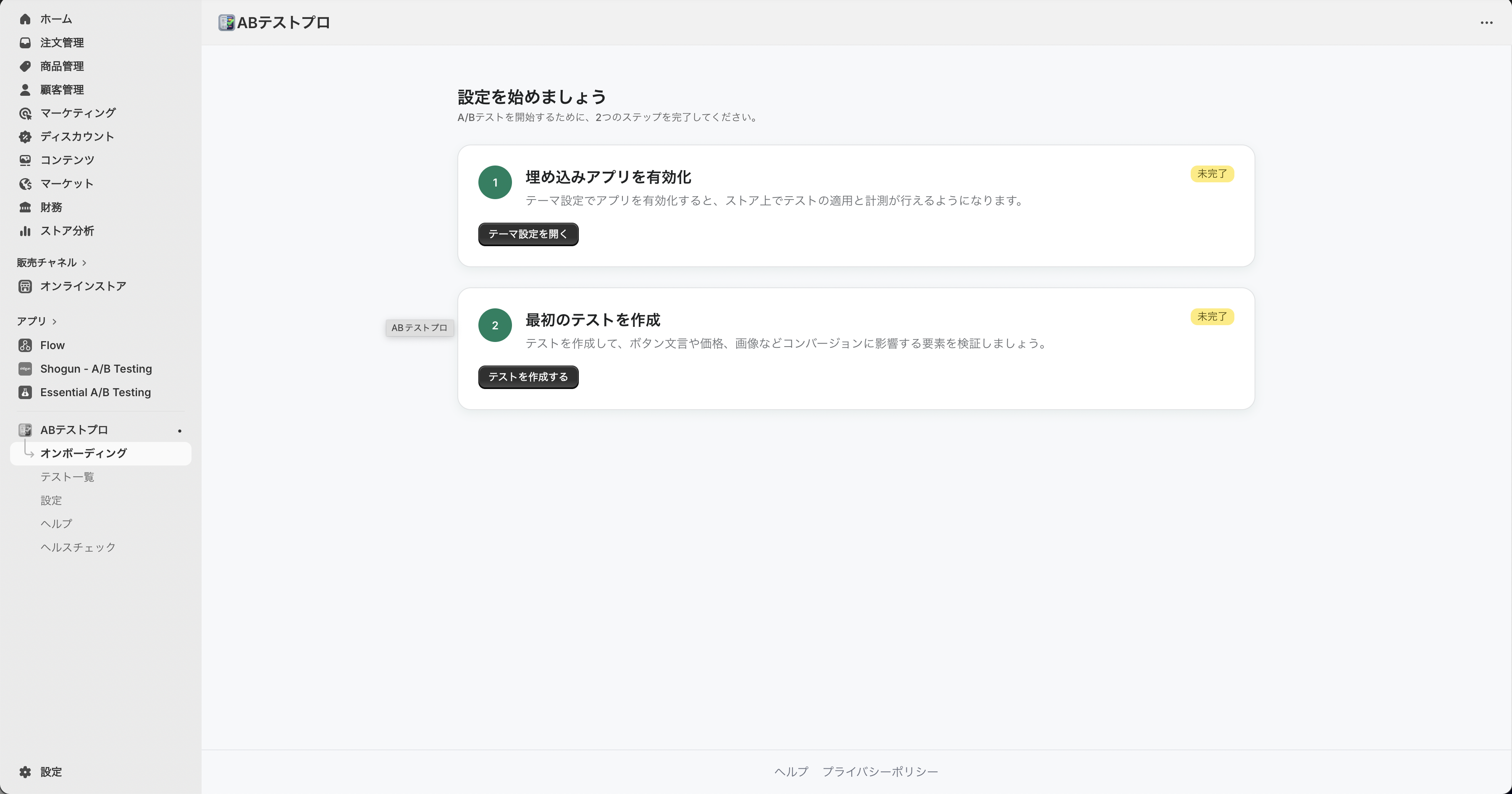The width and height of the screenshot is (1512, 794).
Task: Click the product tag icon
Action: [25, 66]
